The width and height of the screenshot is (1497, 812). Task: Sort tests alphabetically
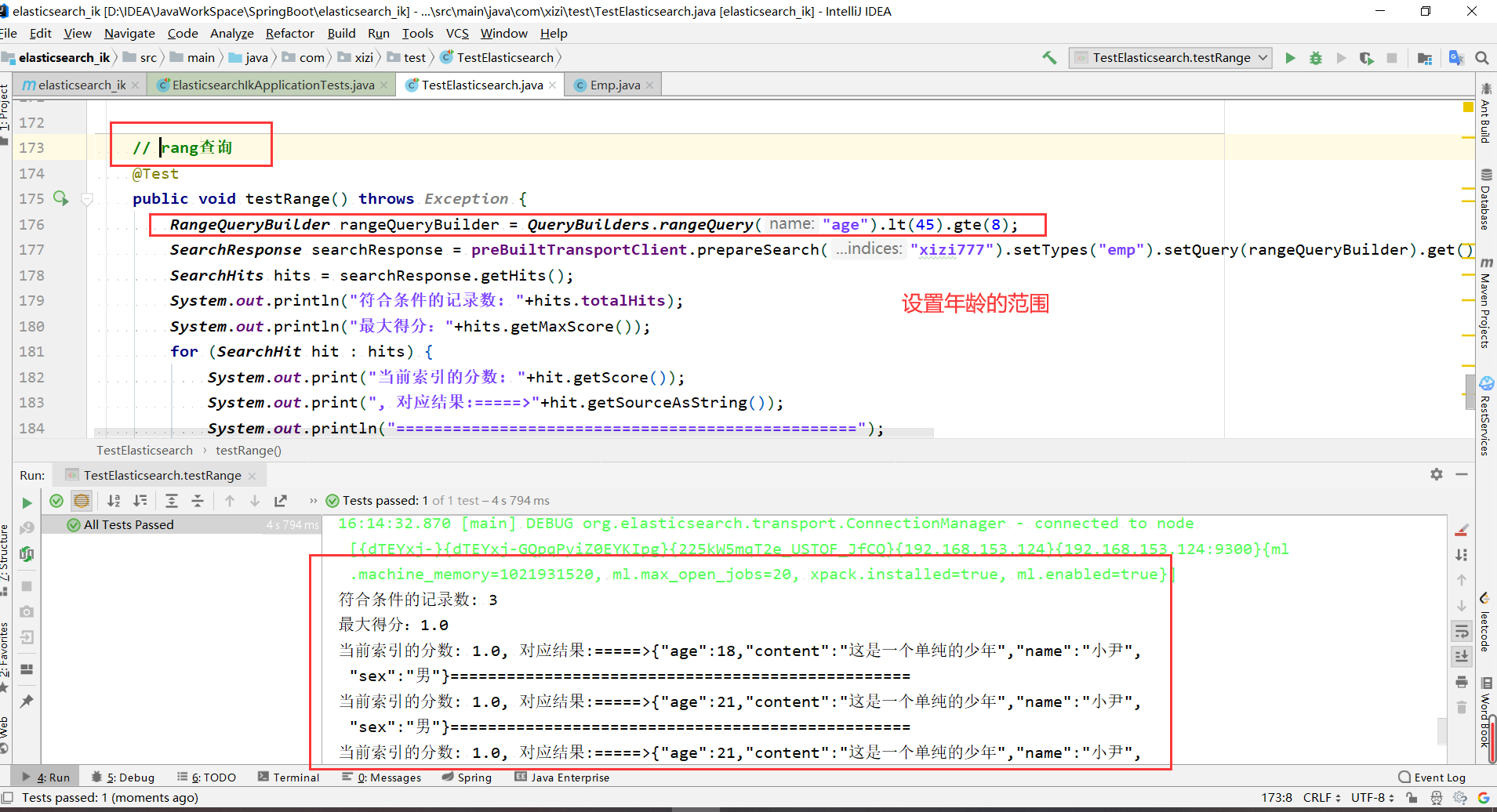point(114,501)
